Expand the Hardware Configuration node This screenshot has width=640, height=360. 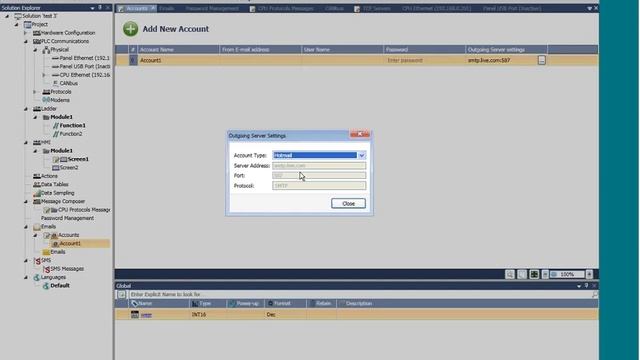(x=26, y=33)
